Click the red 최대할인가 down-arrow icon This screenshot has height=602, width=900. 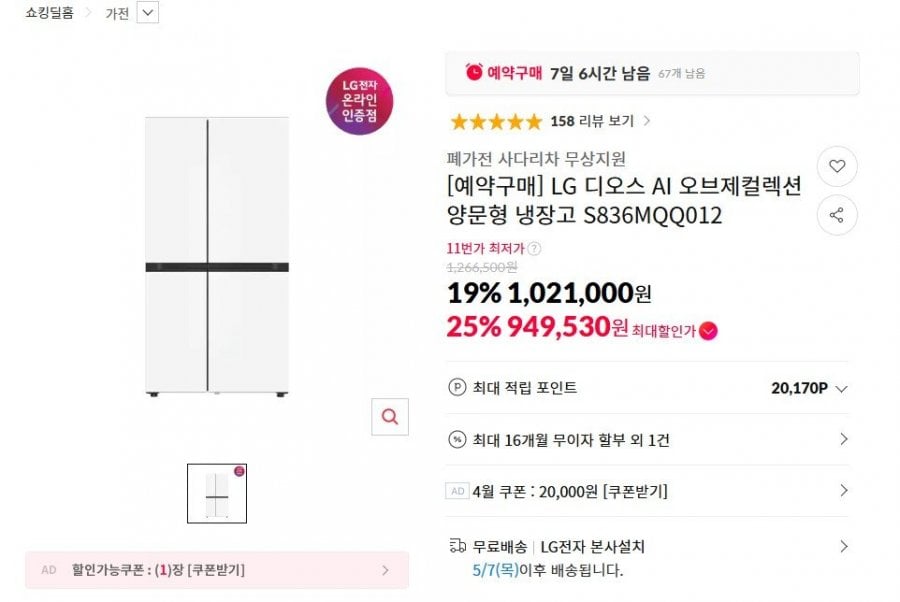pyautogui.click(x=708, y=331)
